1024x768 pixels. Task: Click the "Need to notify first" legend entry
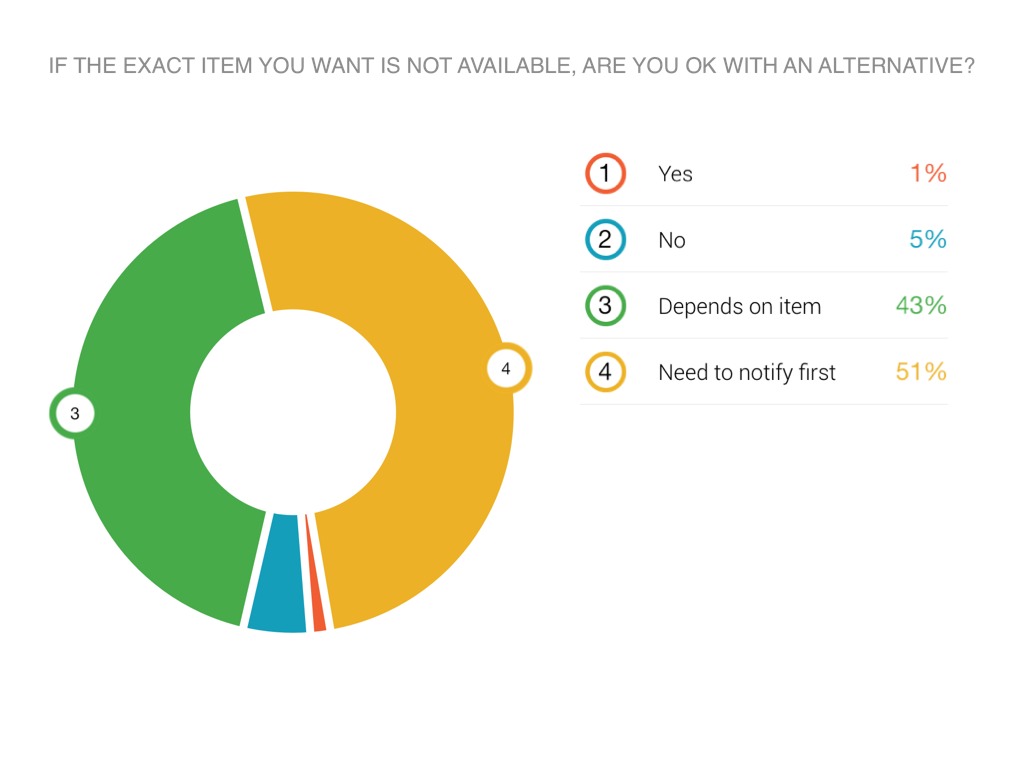(x=746, y=372)
